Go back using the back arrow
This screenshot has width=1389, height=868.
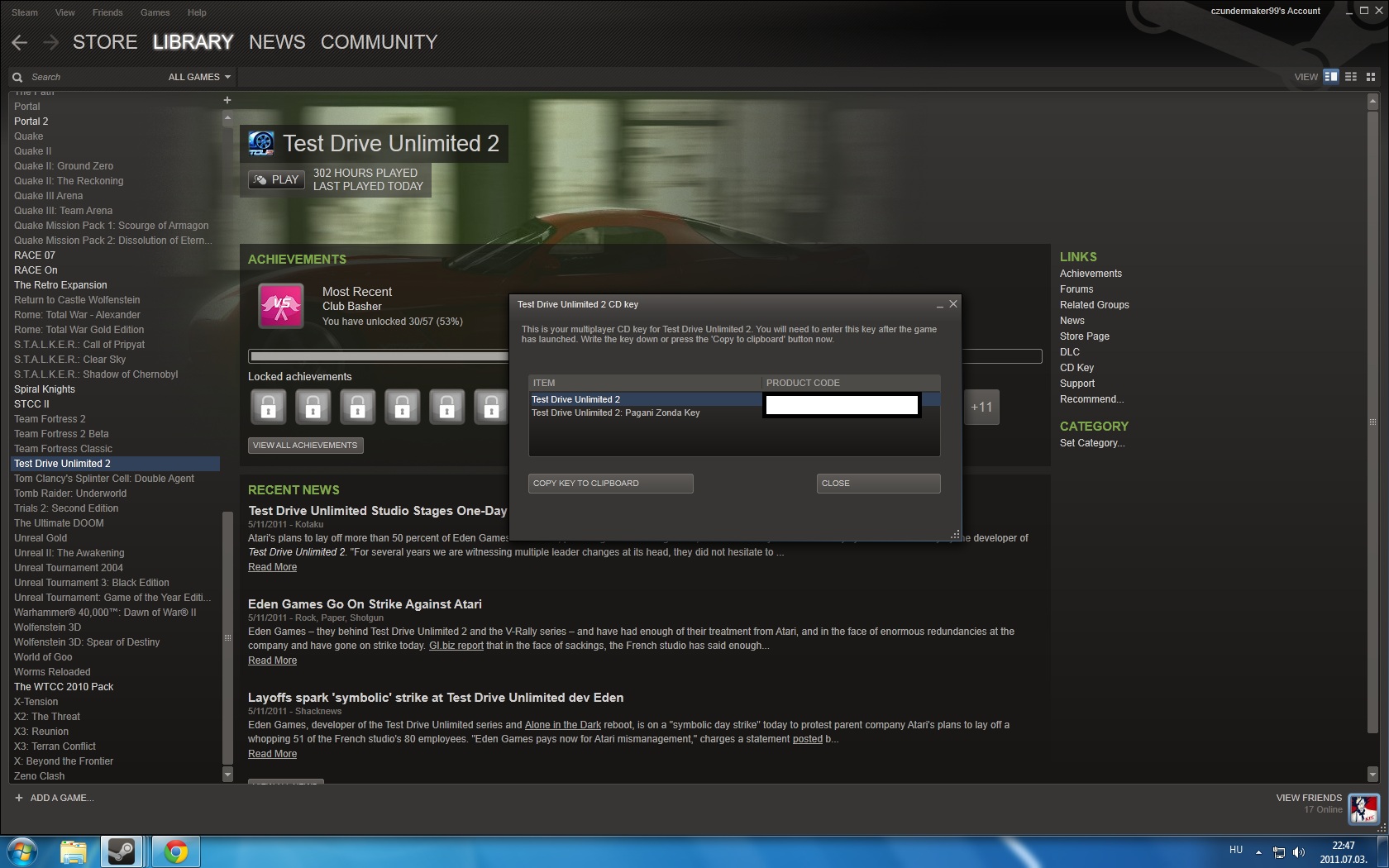pyautogui.click(x=20, y=42)
